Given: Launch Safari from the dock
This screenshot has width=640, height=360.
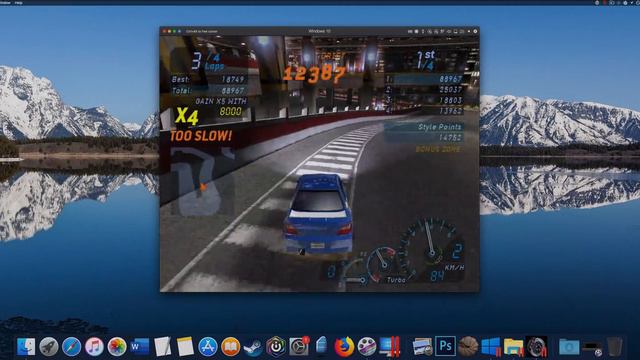Looking at the screenshot, I should click(x=71, y=347).
